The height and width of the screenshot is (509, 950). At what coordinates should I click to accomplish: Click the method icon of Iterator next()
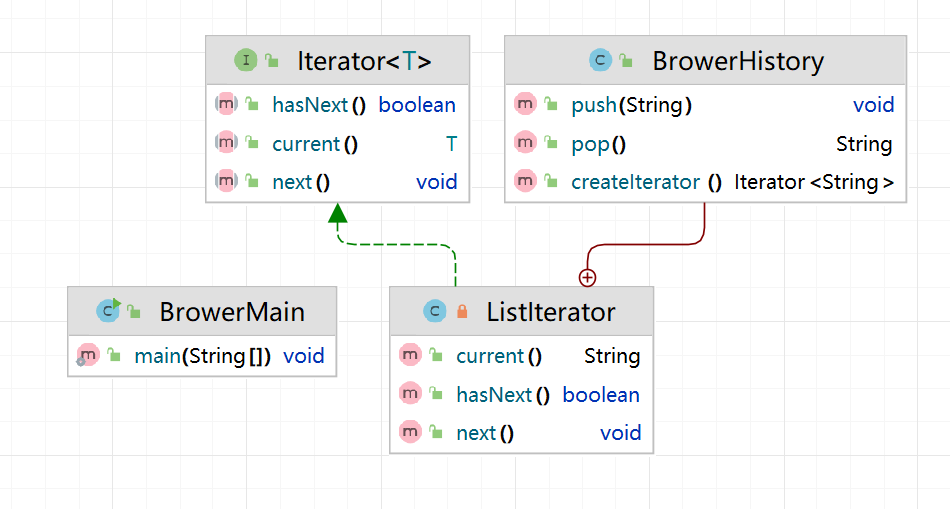[x=226, y=181]
